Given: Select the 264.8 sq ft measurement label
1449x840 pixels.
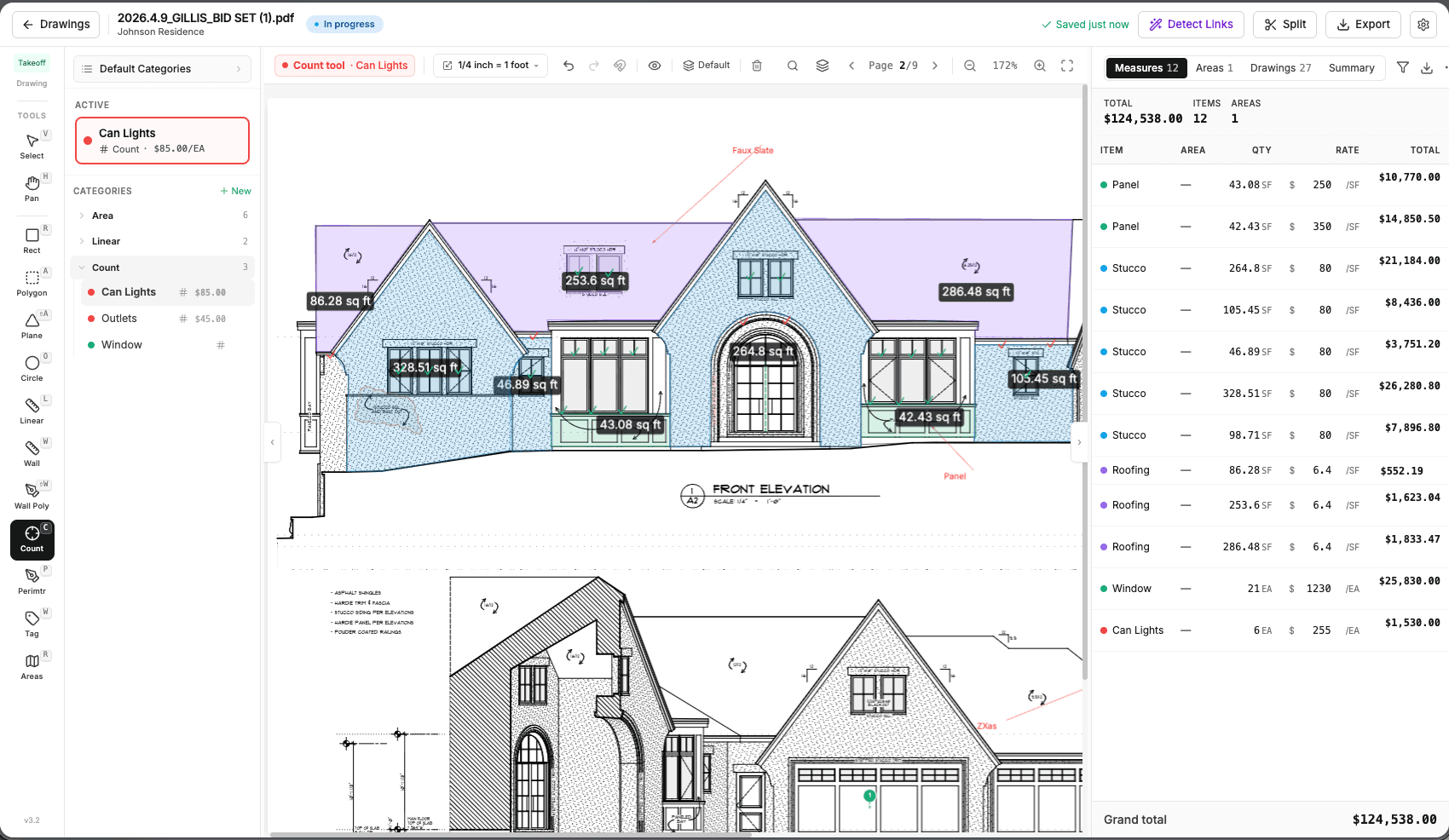Looking at the screenshot, I should click(x=763, y=351).
